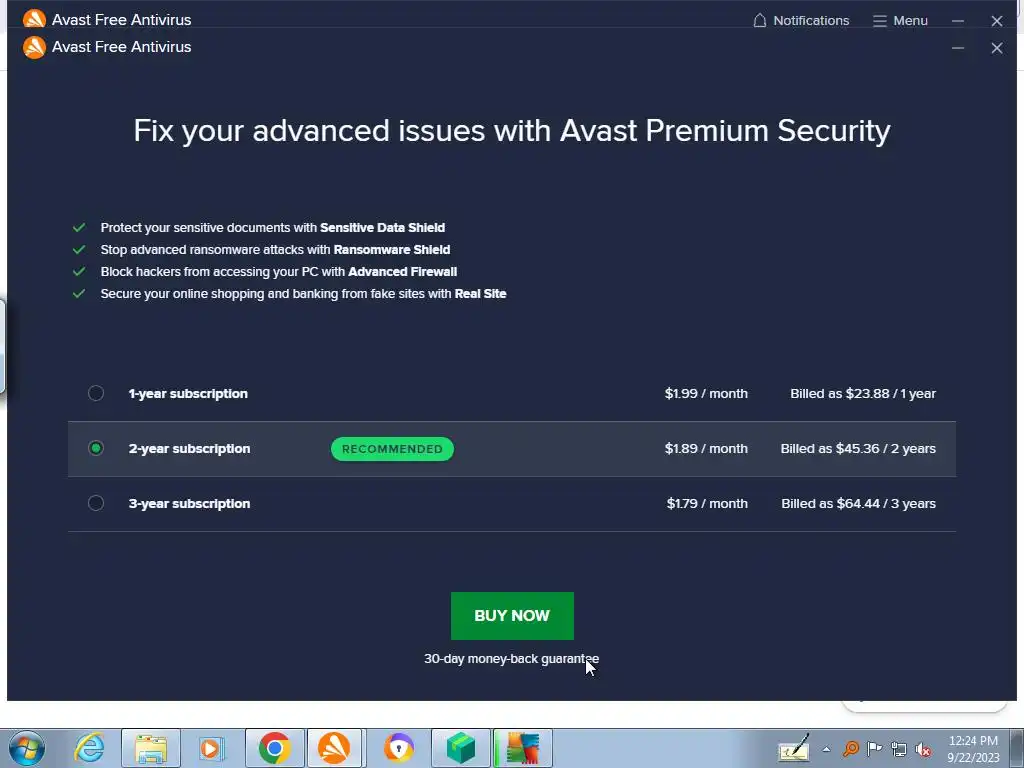This screenshot has height=768, width=1024.
Task: Click the Avast logo in the inner window
Action: (x=34, y=47)
